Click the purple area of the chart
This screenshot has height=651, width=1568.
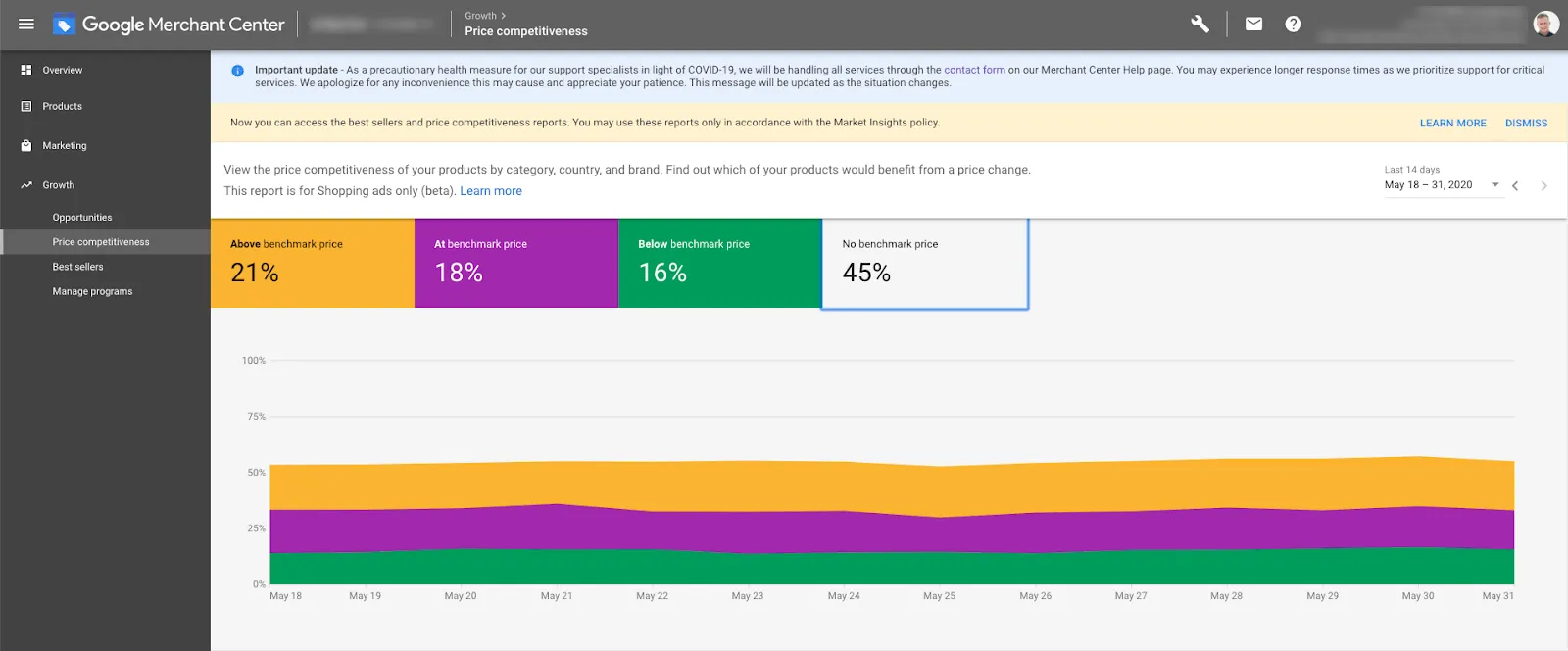click(892, 532)
